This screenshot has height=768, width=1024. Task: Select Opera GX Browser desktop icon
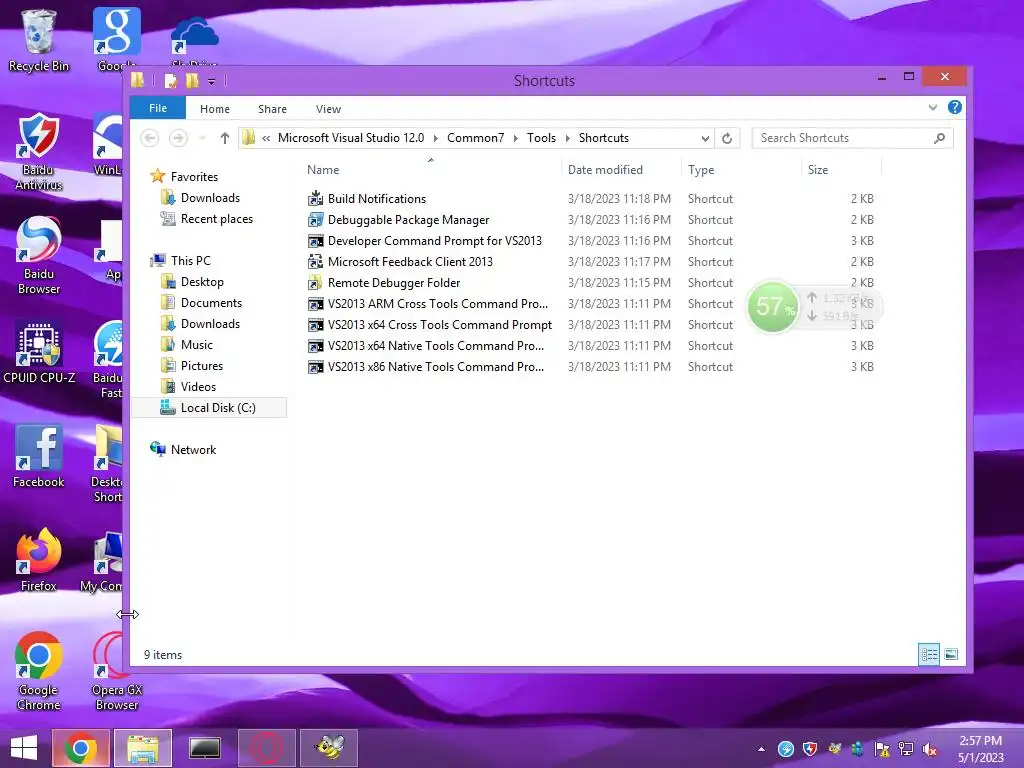pyautogui.click(x=116, y=671)
